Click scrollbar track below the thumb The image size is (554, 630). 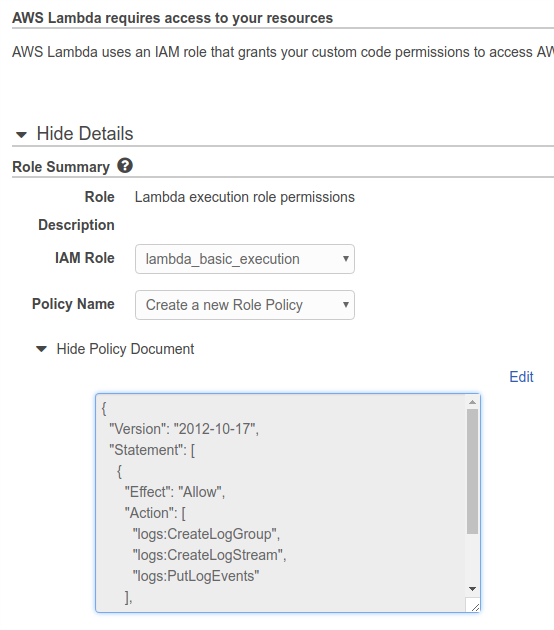tap(472, 558)
